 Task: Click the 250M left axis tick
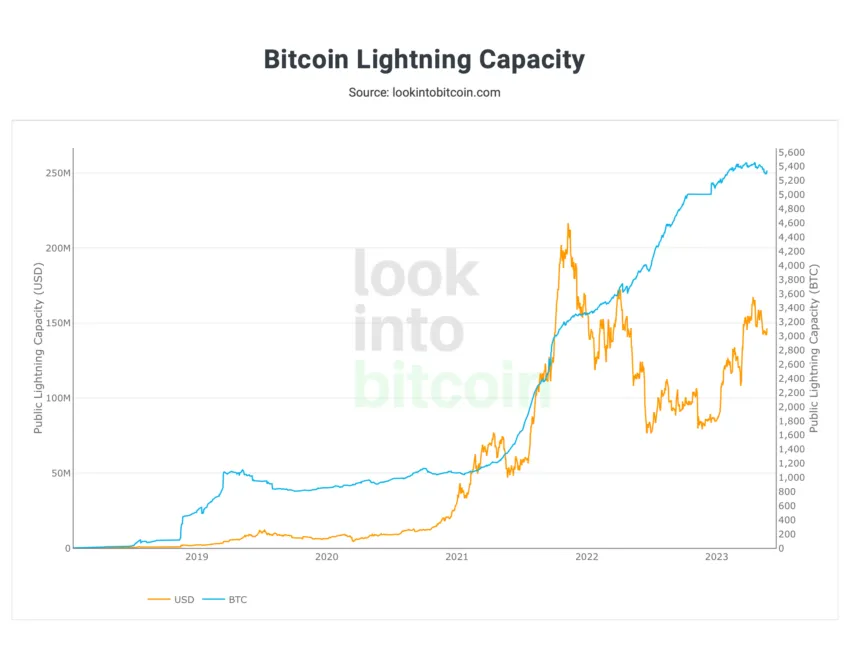[x=58, y=173]
